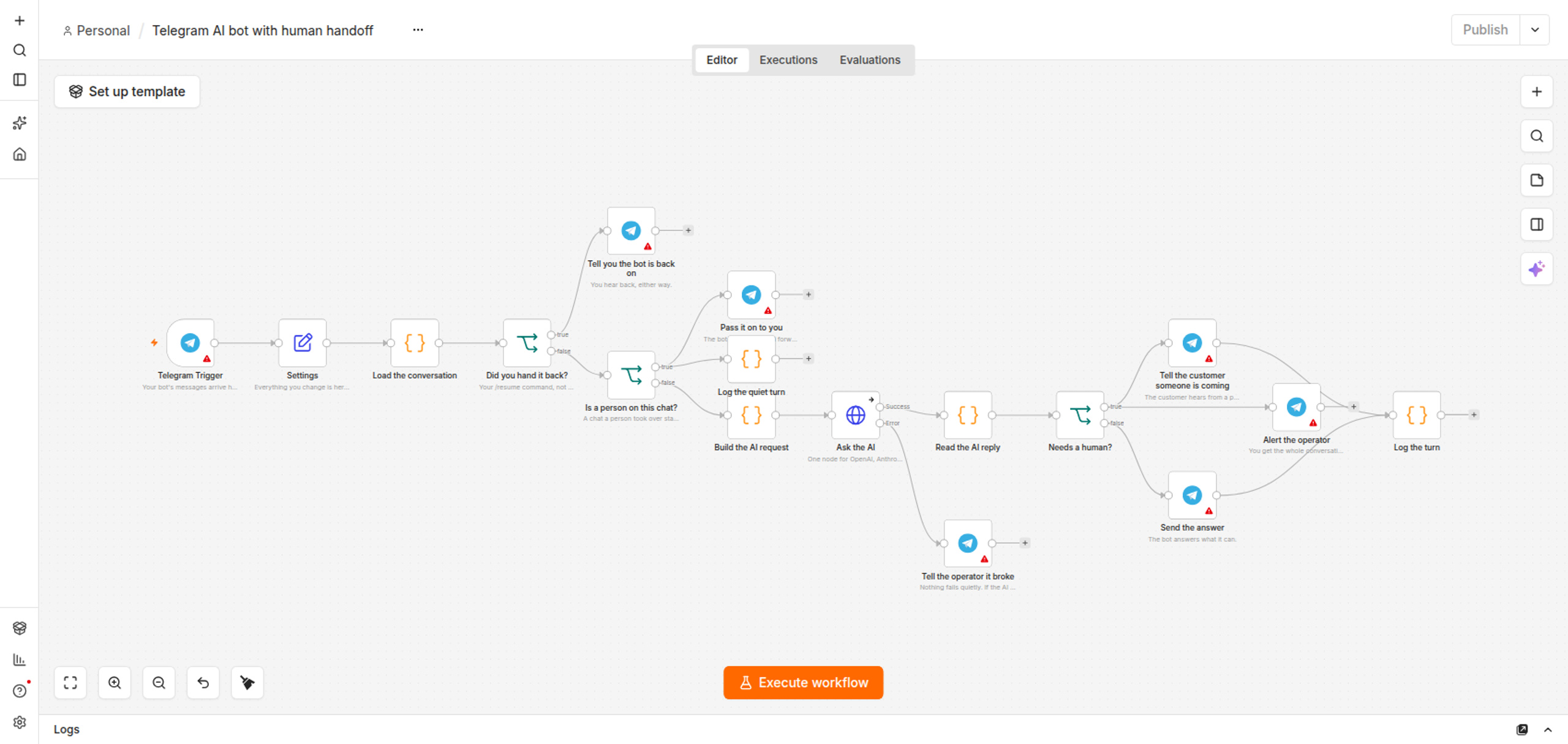
Task: Zoom out on the workflow canvas
Action: pyautogui.click(x=159, y=682)
